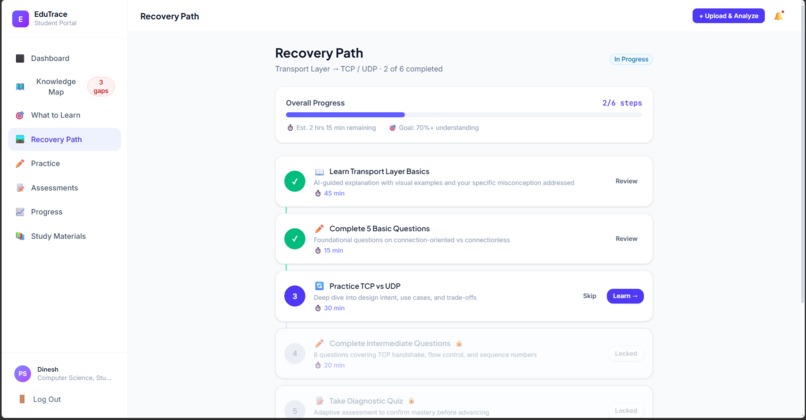Click the lock icon on Take Diagnostic Quiz
This screenshot has height=420, width=806.
click(411, 400)
